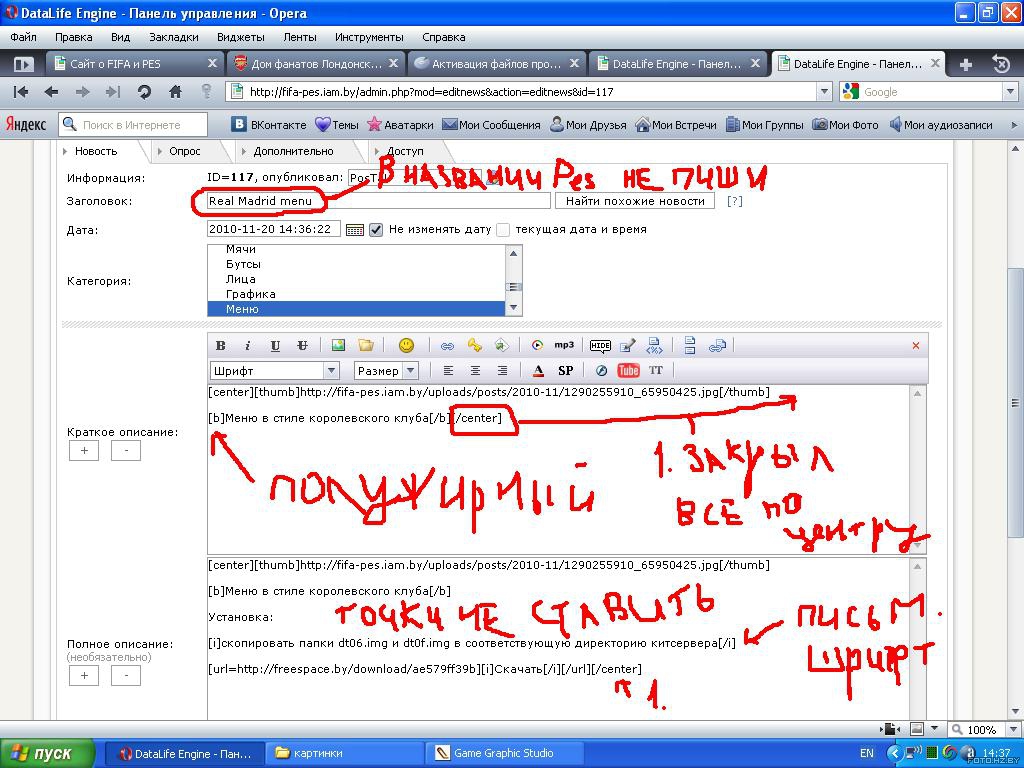The image size is (1024, 768).
Task: Insert HIDE hidden text tag
Action: pyautogui.click(x=600, y=345)
